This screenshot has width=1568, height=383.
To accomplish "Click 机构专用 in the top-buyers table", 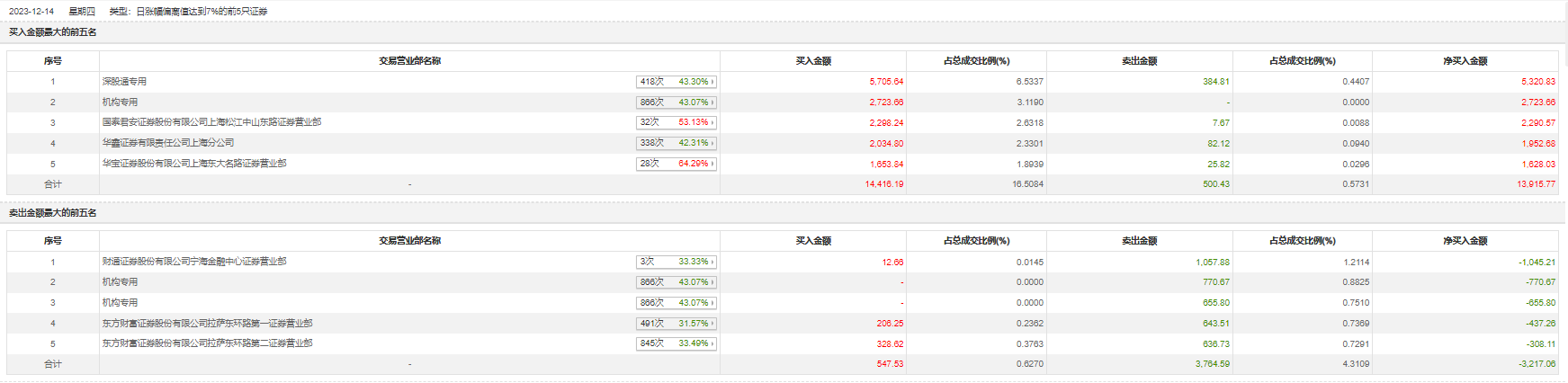I will (x=121, y=102).
